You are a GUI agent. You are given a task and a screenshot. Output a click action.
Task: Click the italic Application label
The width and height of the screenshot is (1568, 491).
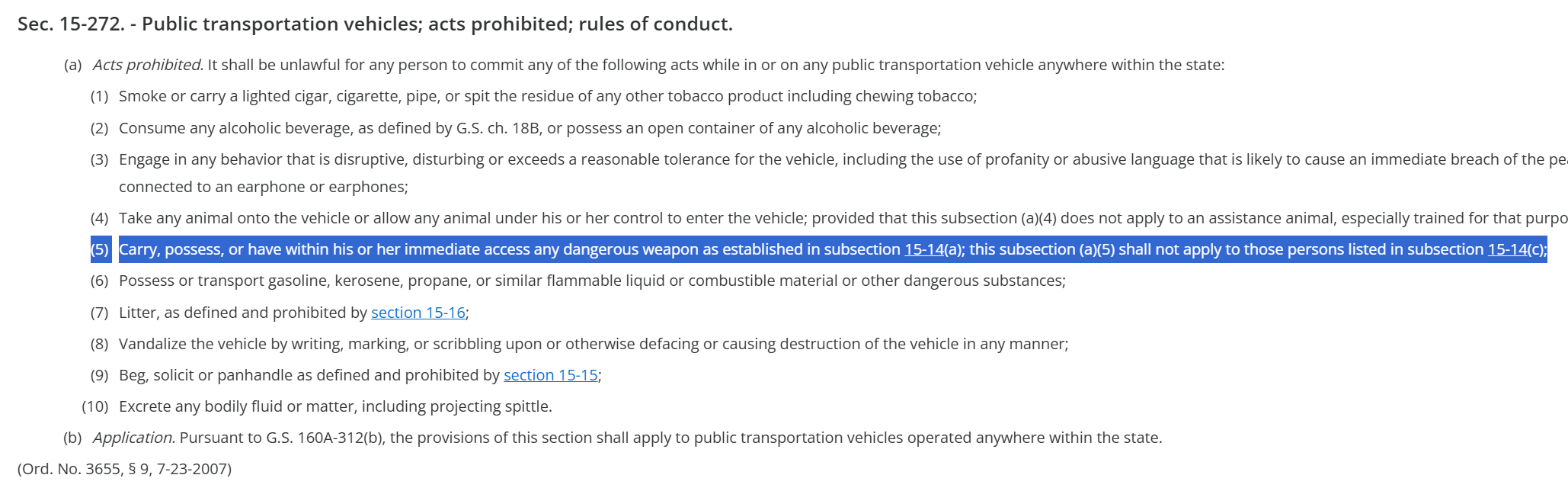coord(134,438)
